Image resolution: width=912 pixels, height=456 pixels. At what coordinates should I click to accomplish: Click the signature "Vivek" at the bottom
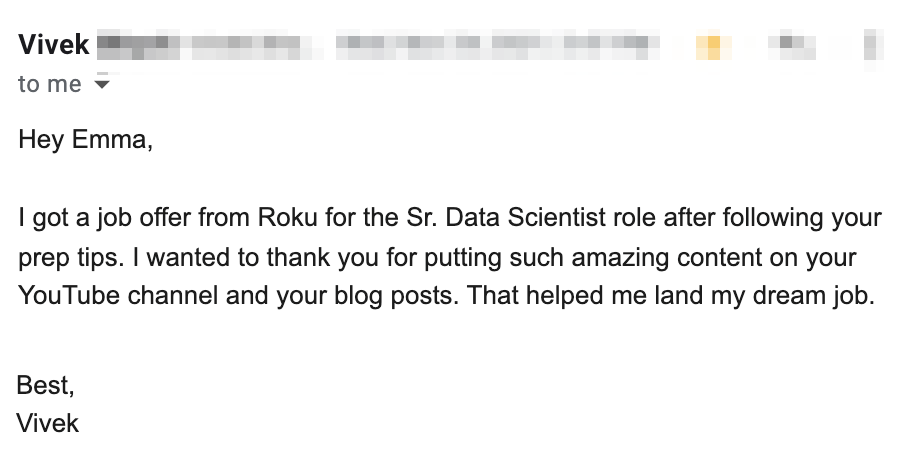[48, 423]
